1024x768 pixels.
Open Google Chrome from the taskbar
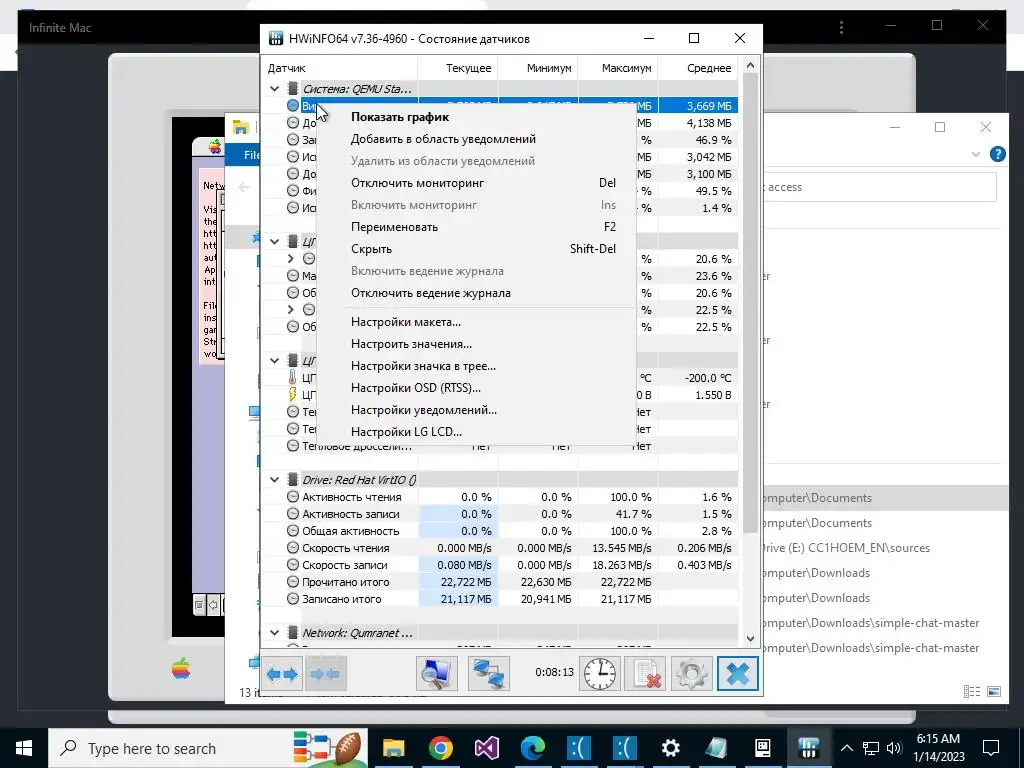[441, 748]
